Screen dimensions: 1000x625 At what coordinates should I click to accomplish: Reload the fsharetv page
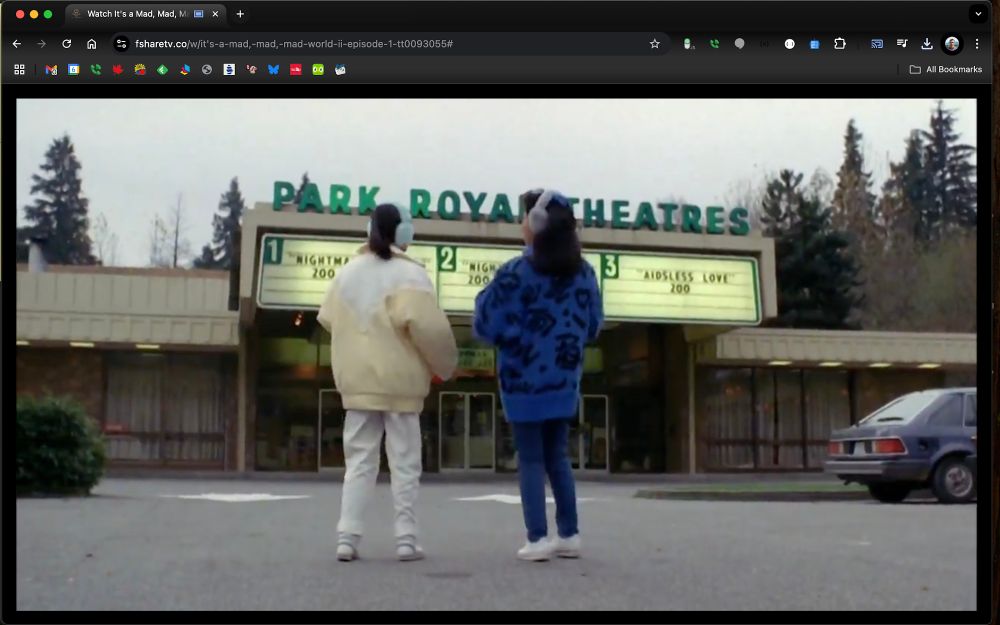[x=66, y=44]
